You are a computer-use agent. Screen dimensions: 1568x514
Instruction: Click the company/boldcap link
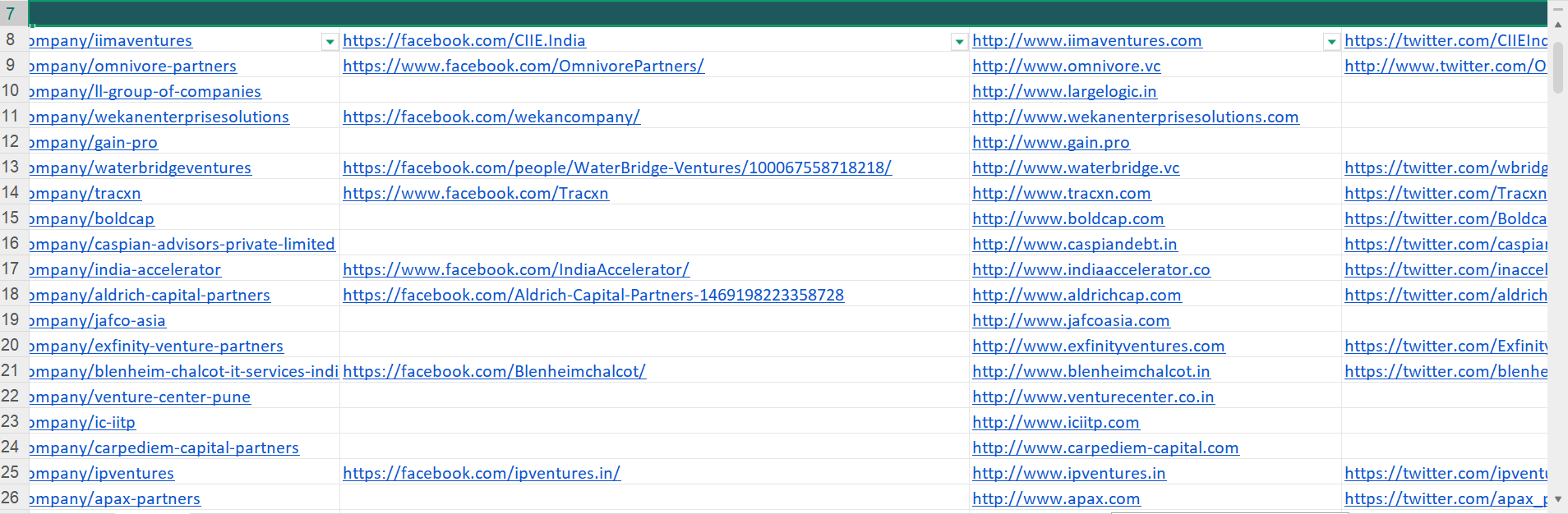pos(92,219)
